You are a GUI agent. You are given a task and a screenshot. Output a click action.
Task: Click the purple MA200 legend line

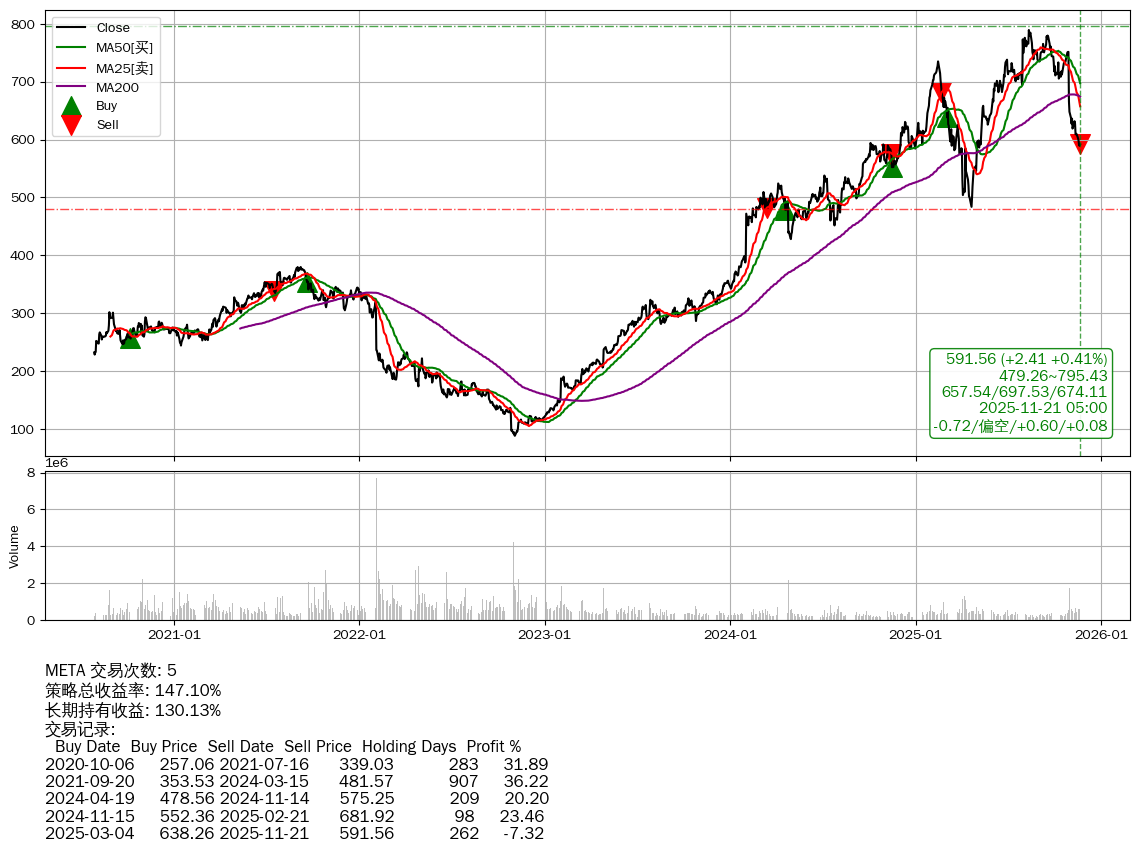[70, 87]
